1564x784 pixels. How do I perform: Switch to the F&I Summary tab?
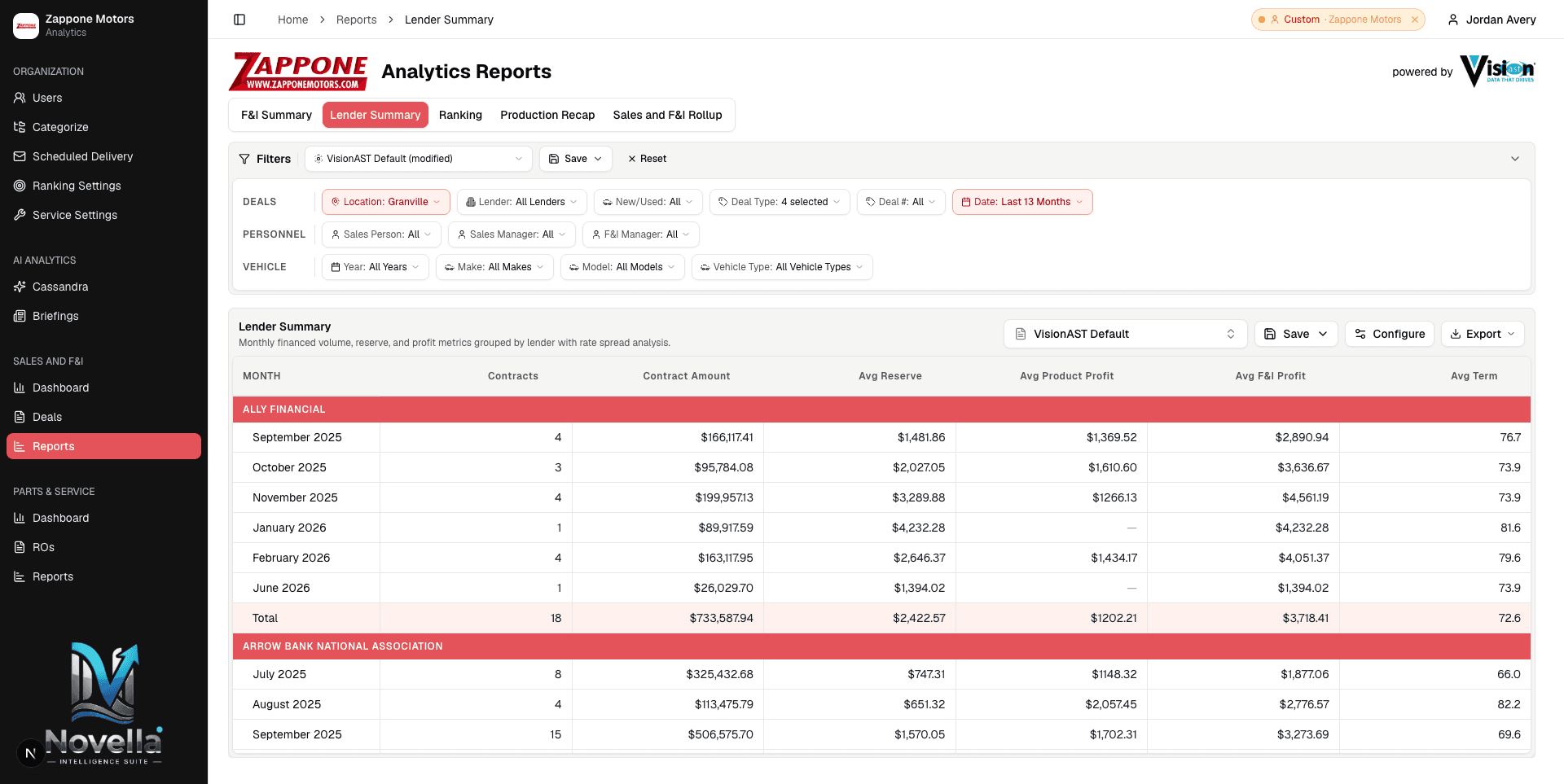[x=276, y=115]
